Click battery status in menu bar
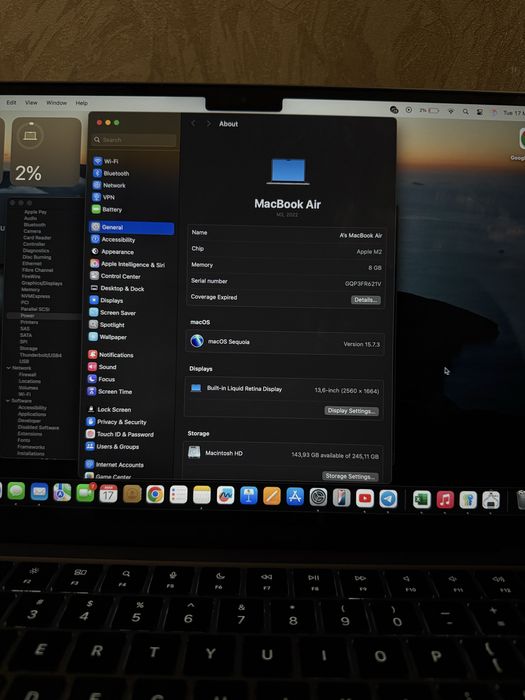This screenshot has height=700, width=525. click(429, 110)
